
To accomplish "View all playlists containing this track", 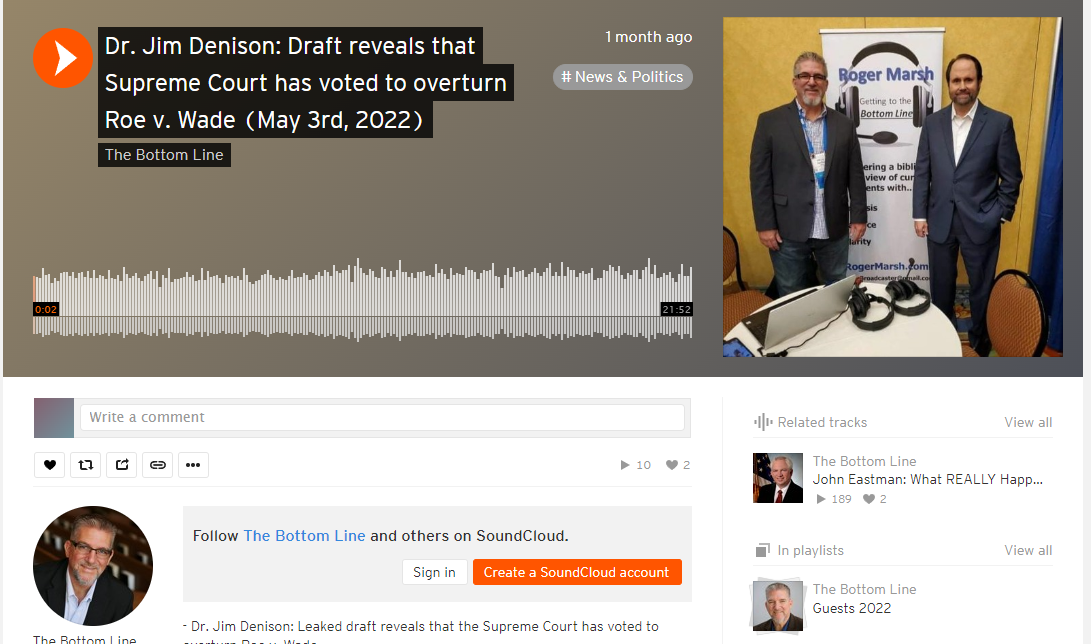I will click(x=1028, y=550).
